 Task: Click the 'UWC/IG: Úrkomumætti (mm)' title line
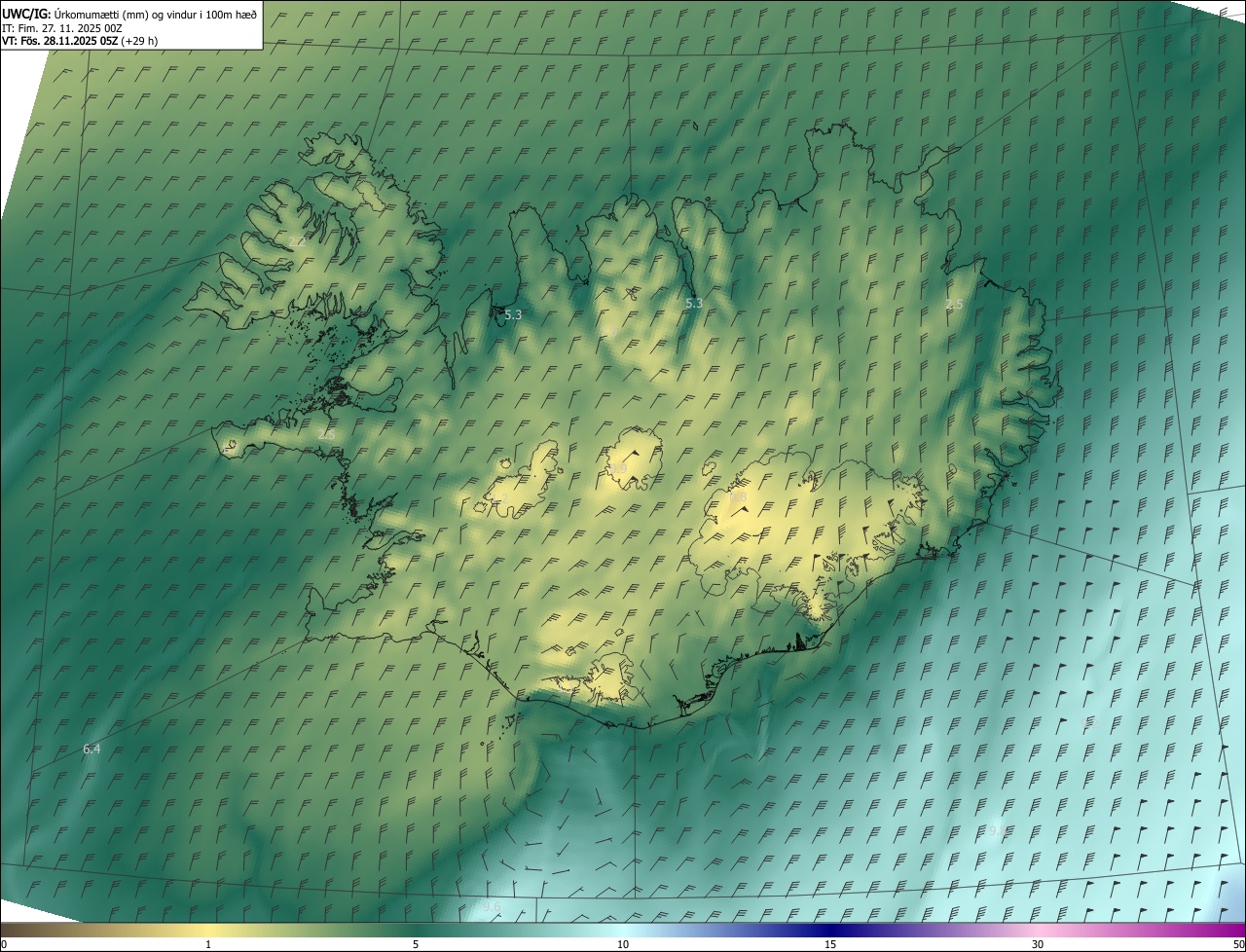click(129, 14)
